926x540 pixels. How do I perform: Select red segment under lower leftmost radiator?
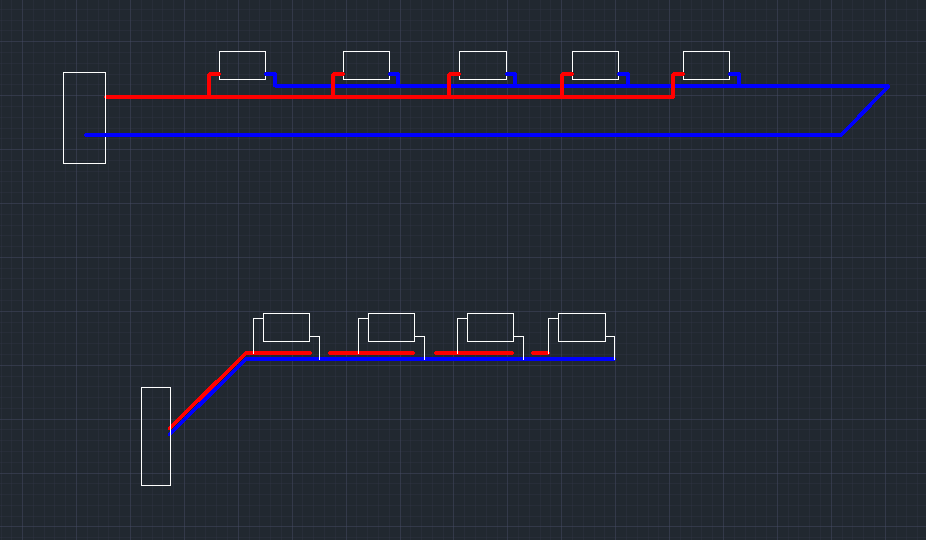click(x=280, y=353)
